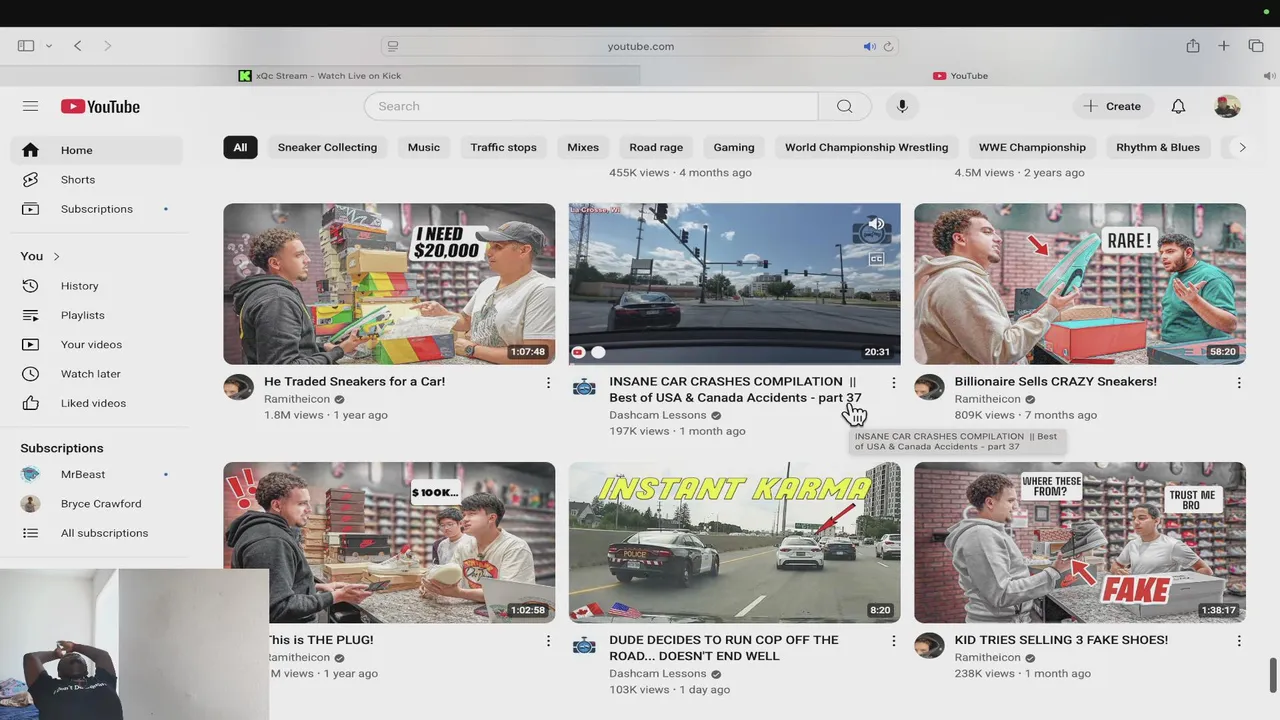Open the YouTube hamburger guide menu
This screenshot has height=720, width=1280.
point(30,106)
